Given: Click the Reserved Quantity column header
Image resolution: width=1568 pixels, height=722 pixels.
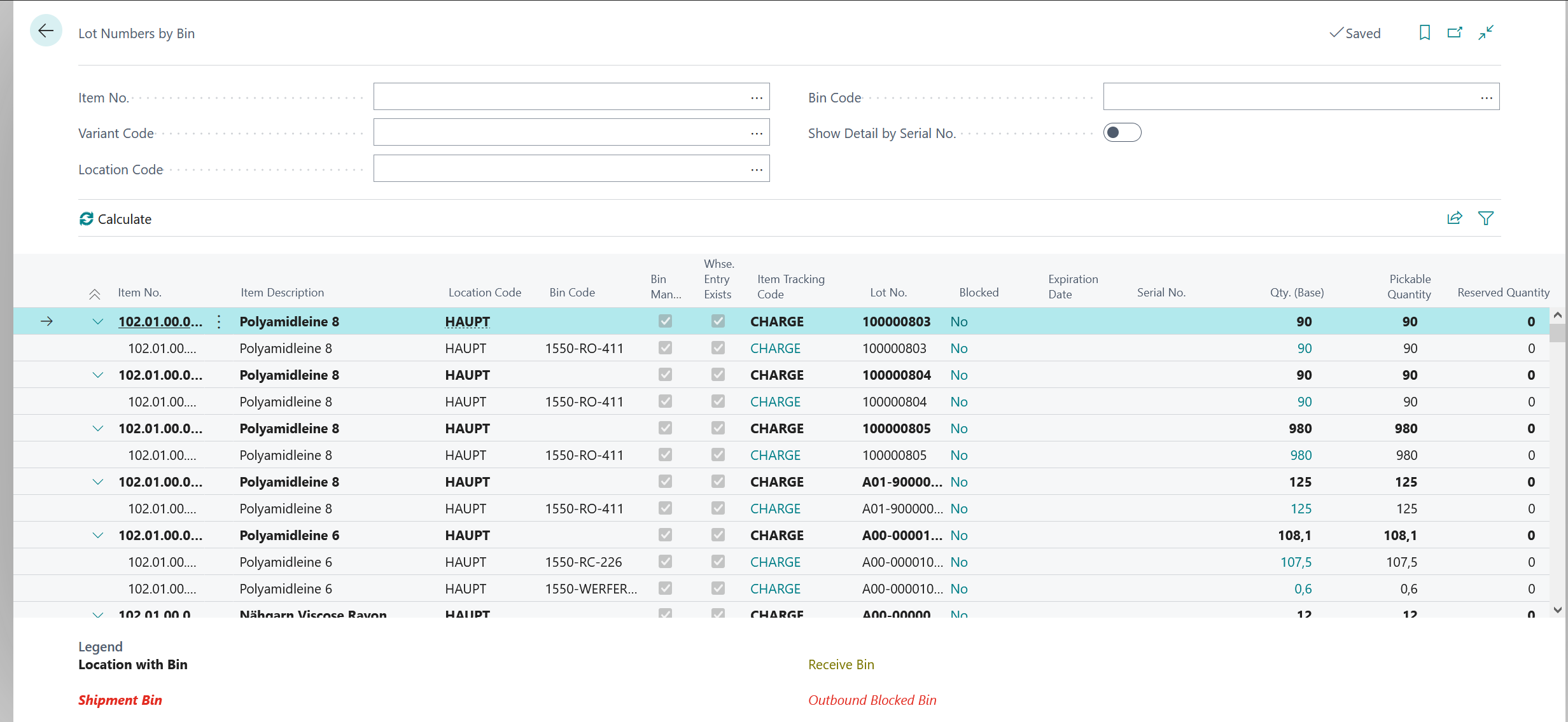Looking at the screenshot, I should pos(1503,293).
